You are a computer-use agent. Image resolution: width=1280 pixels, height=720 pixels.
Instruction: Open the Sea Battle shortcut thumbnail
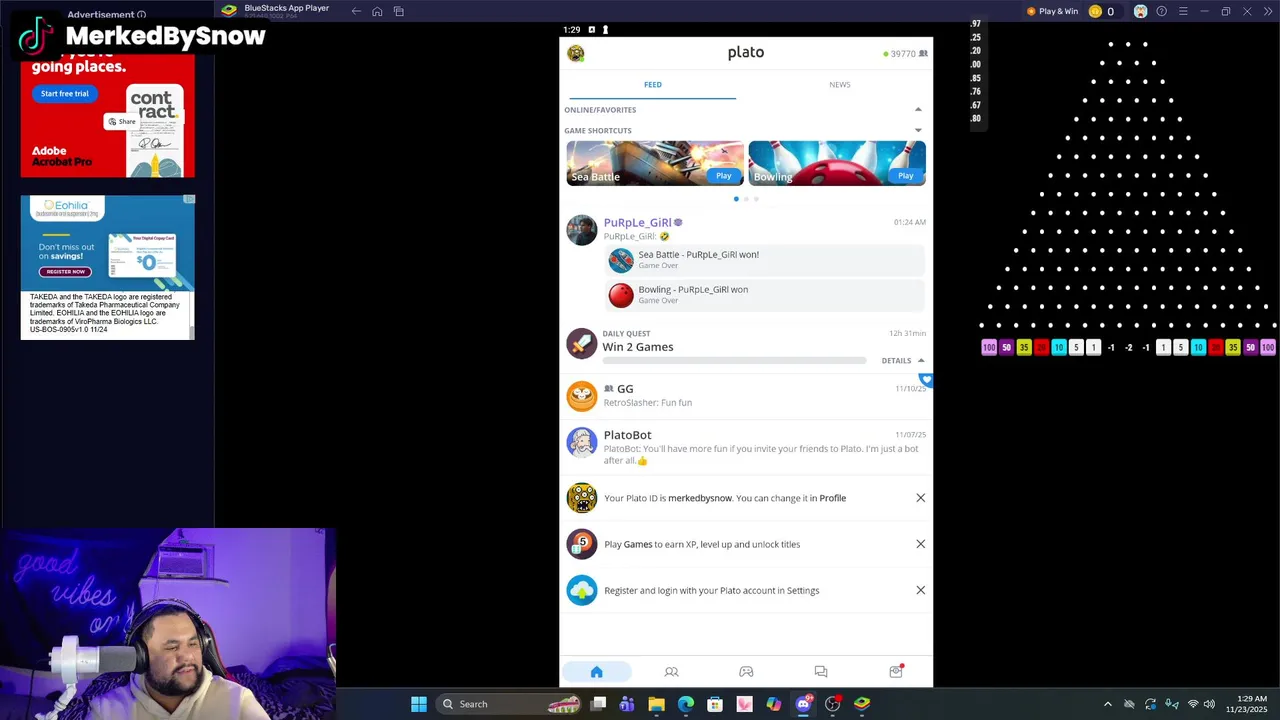(655, 163)
